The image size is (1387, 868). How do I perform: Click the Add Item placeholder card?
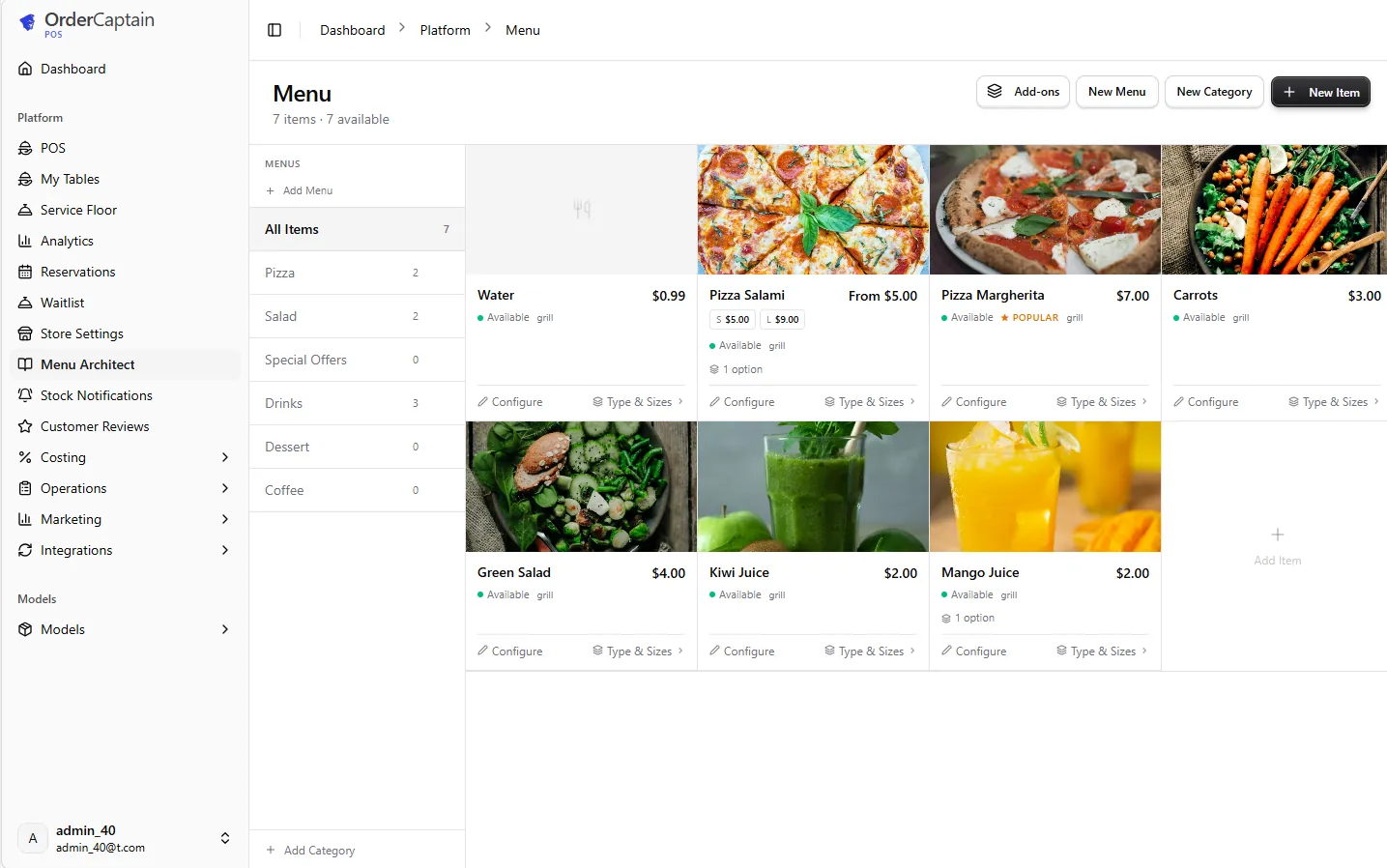click(1277, 546)
